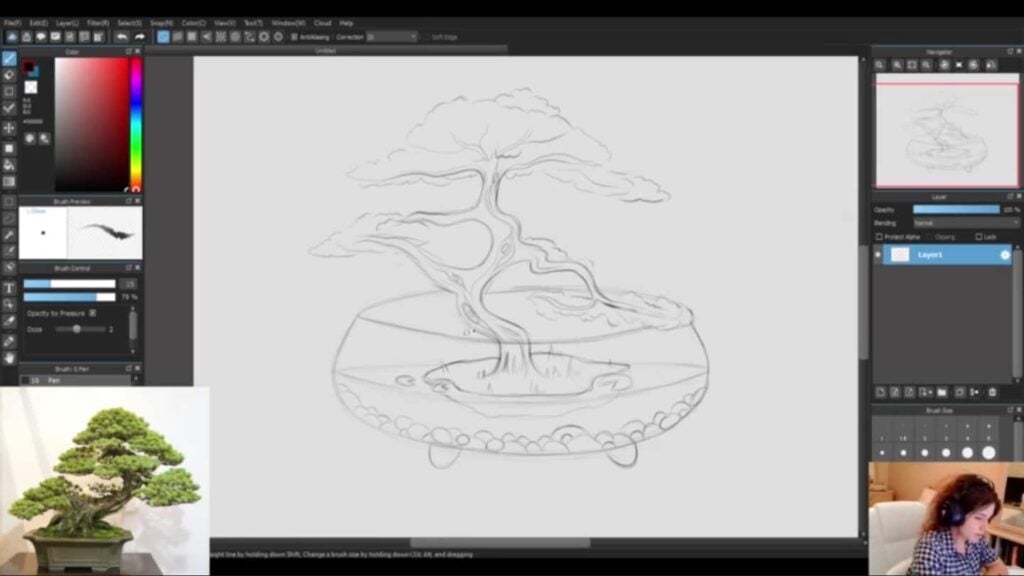This screenshot has height=576, width=1024.
Task: Adjust the layer Opacity slider
Action: [955, 210]
